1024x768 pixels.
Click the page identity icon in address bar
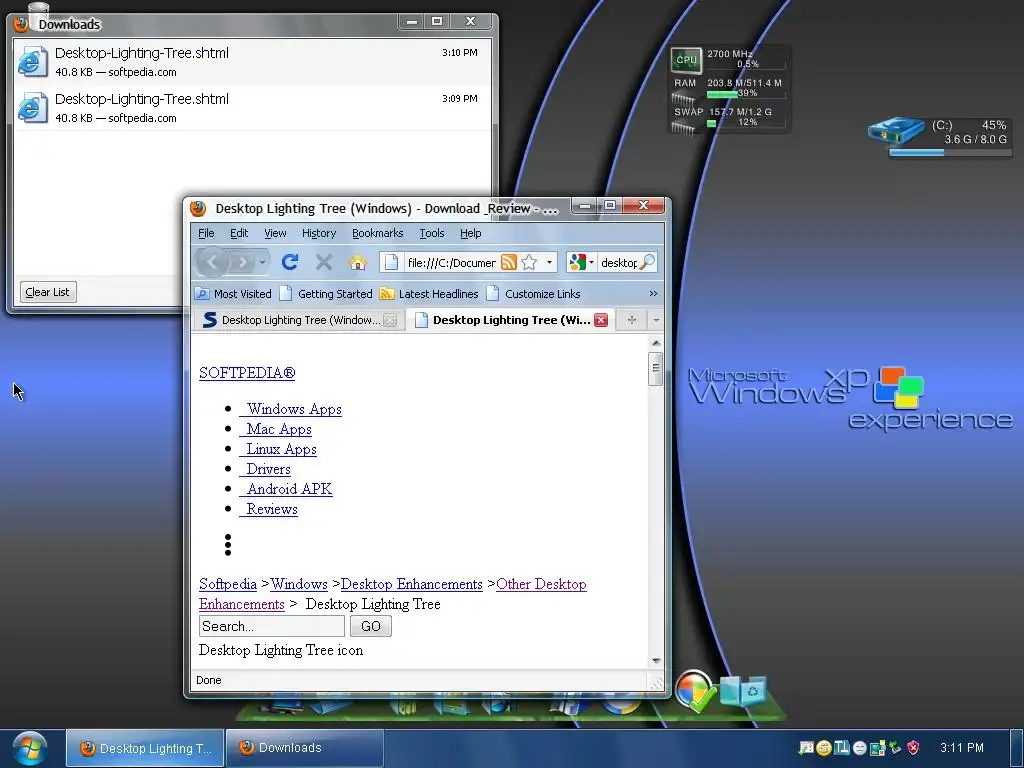point(391,262)
